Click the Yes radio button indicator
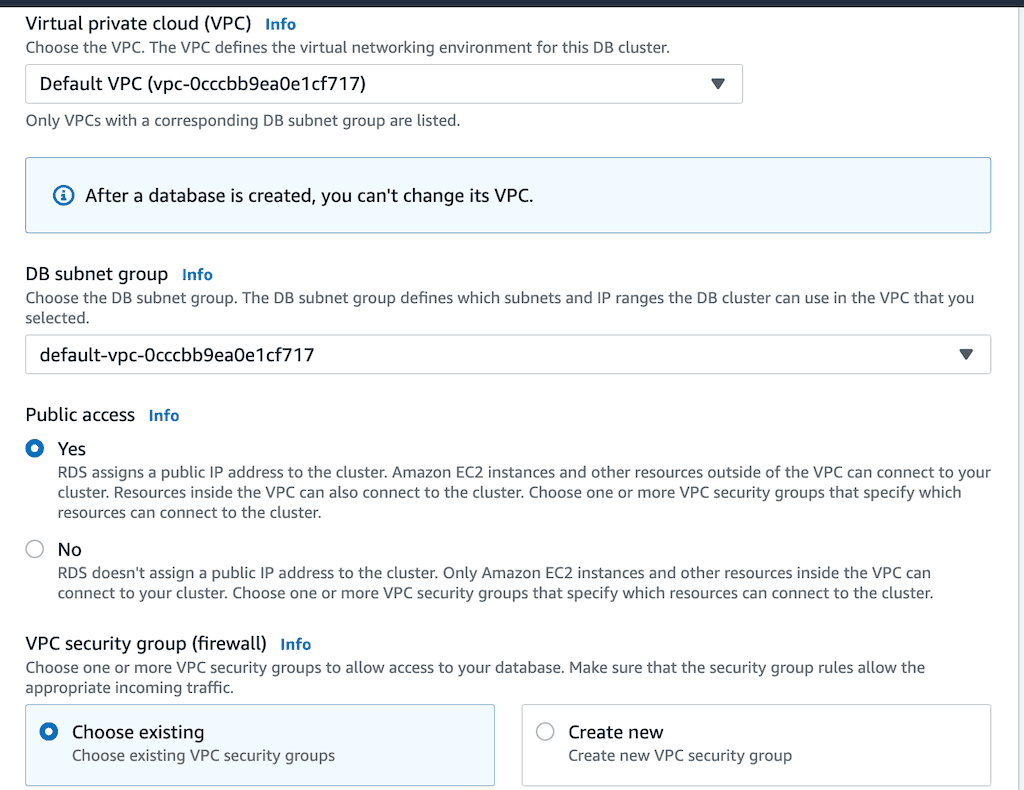The image size is (1024, 790). pyautogui.click(x=35, y=448)
